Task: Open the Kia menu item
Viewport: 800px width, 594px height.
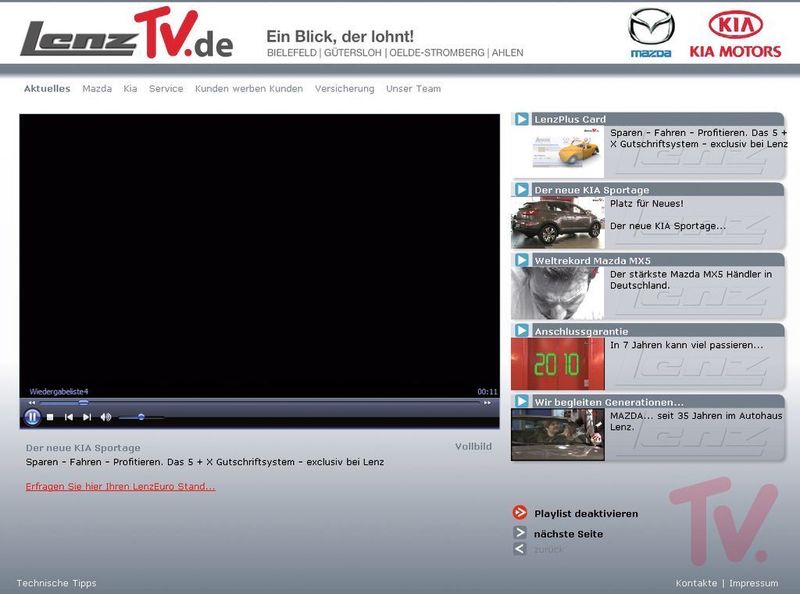Action: 130,88
